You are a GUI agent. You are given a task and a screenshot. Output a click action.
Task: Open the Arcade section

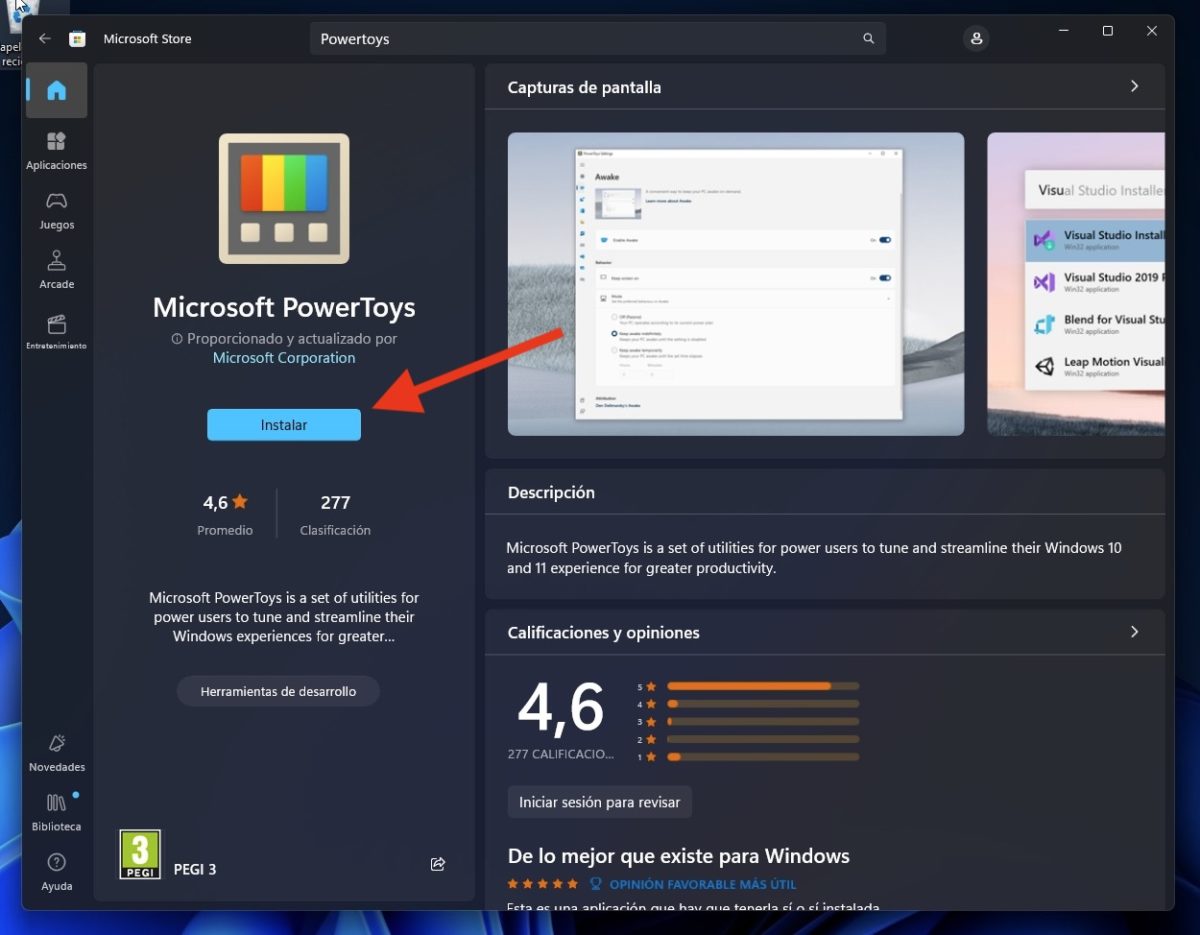(x=57, y=270)
